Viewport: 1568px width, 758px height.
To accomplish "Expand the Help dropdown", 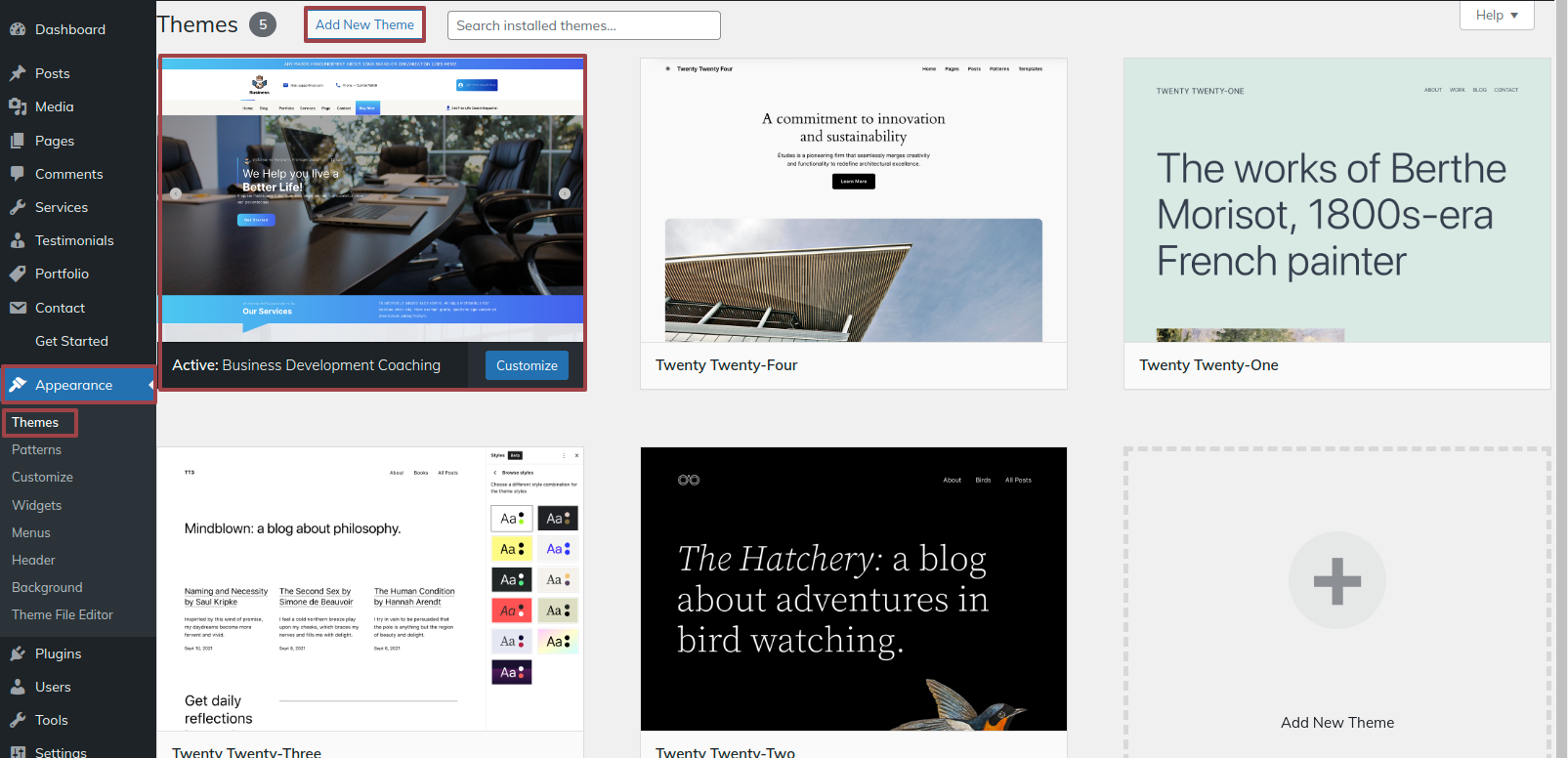I will coord(1497,15).
